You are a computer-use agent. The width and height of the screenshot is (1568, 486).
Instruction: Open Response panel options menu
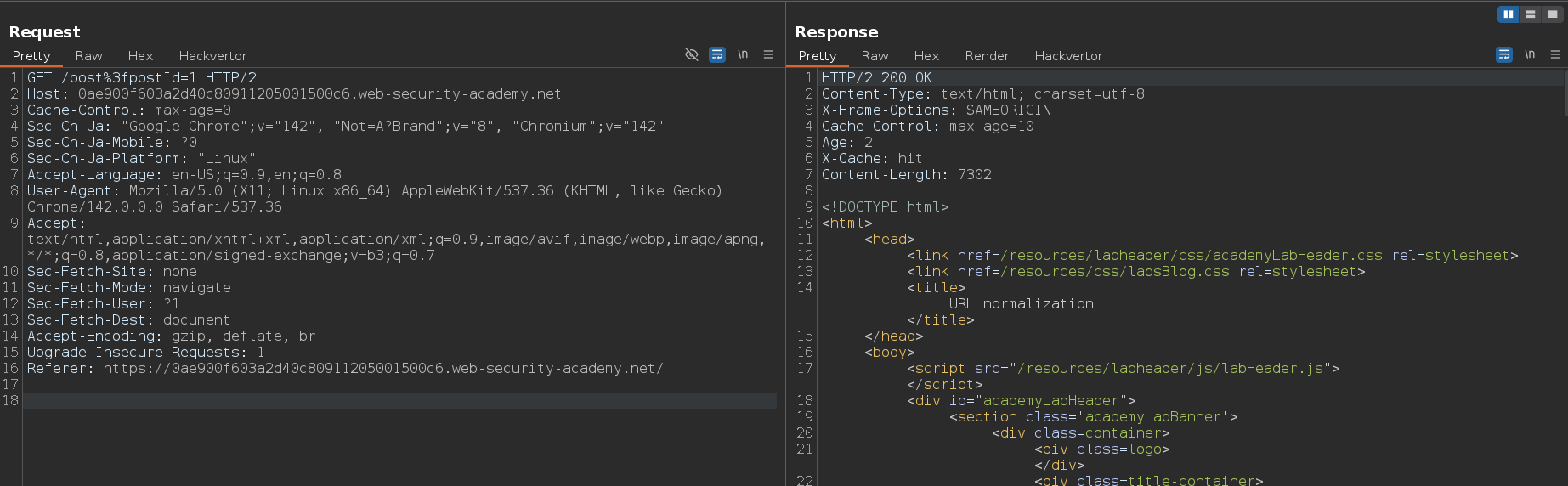1555,54
